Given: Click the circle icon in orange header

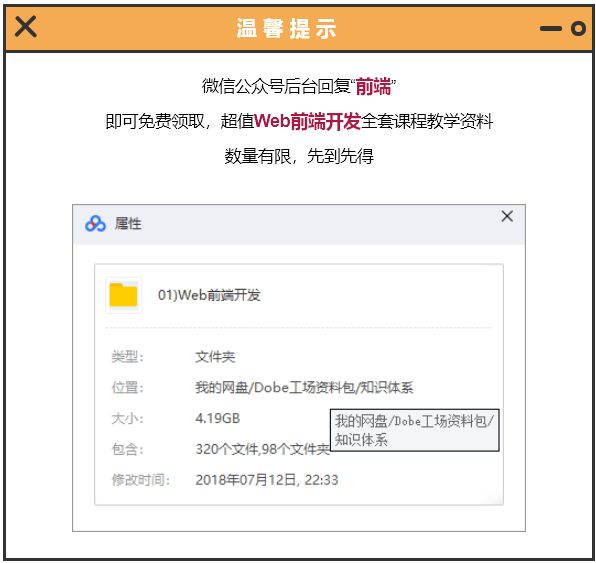Looking at the screenshot, I should tap(578, 29).
